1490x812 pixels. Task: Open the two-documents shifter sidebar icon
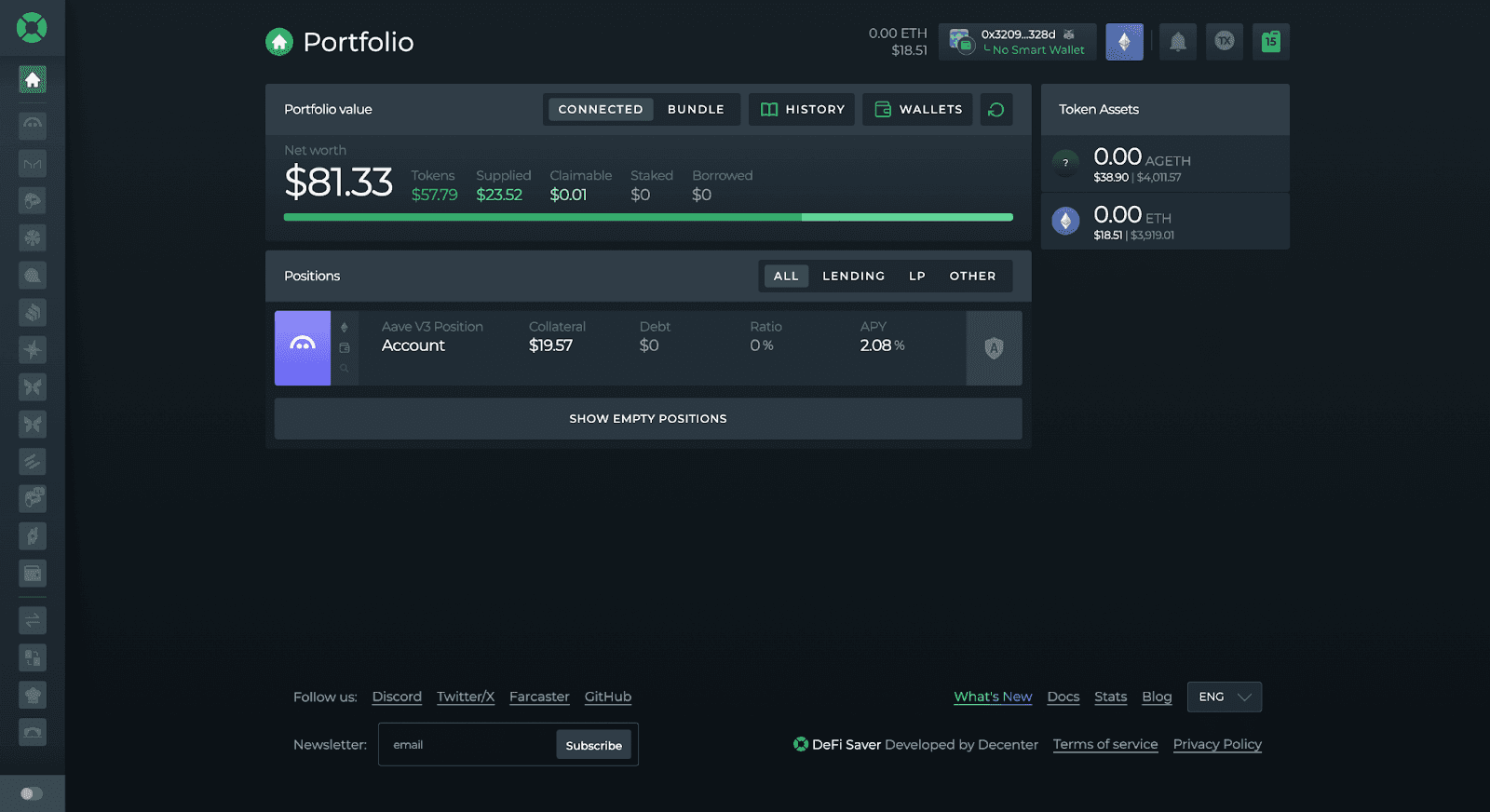click(33, 657)
